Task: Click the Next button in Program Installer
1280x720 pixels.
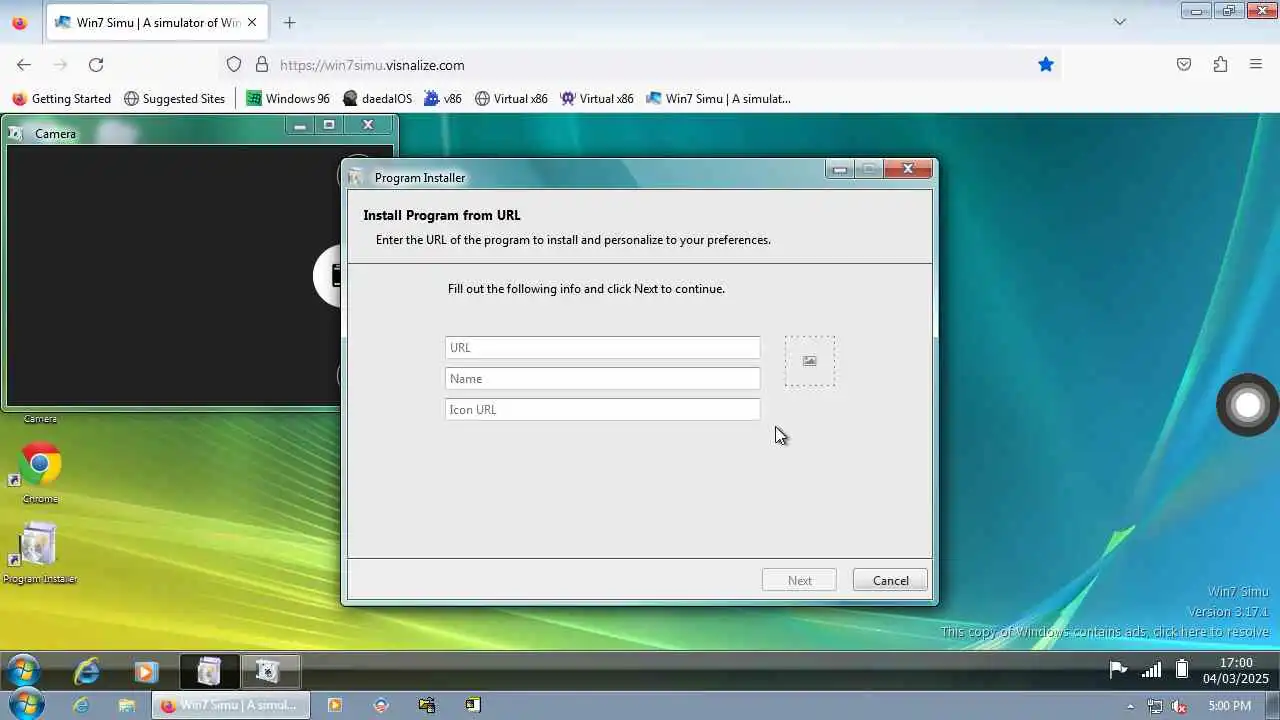Action: coord(799,580)
